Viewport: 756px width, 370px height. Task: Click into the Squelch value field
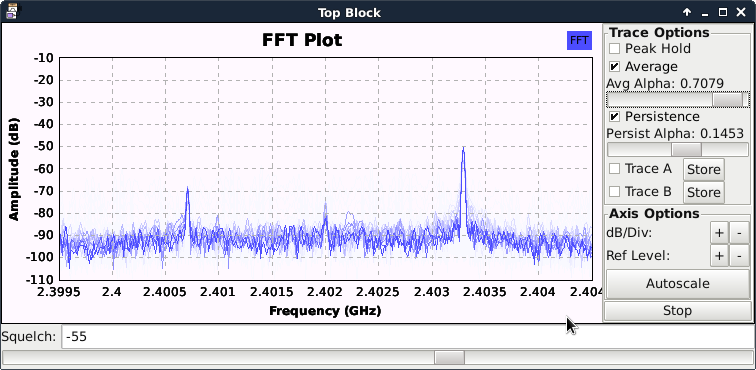(408, 337)
